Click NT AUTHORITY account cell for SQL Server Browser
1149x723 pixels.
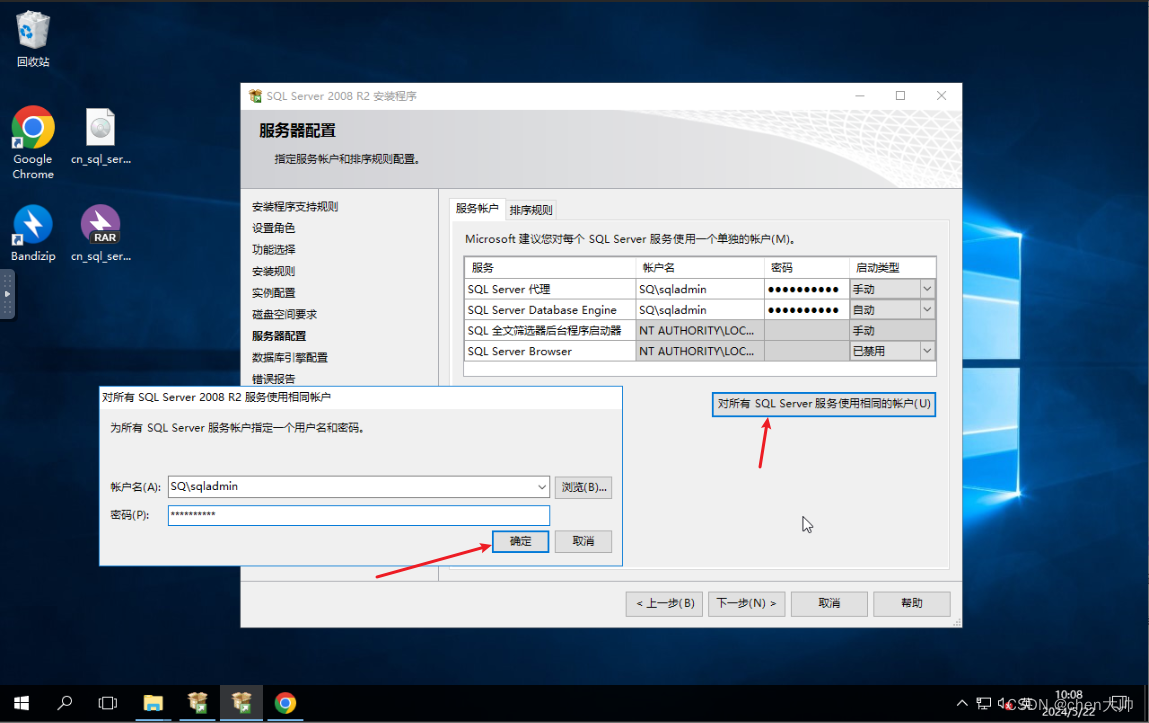[699, 351]
